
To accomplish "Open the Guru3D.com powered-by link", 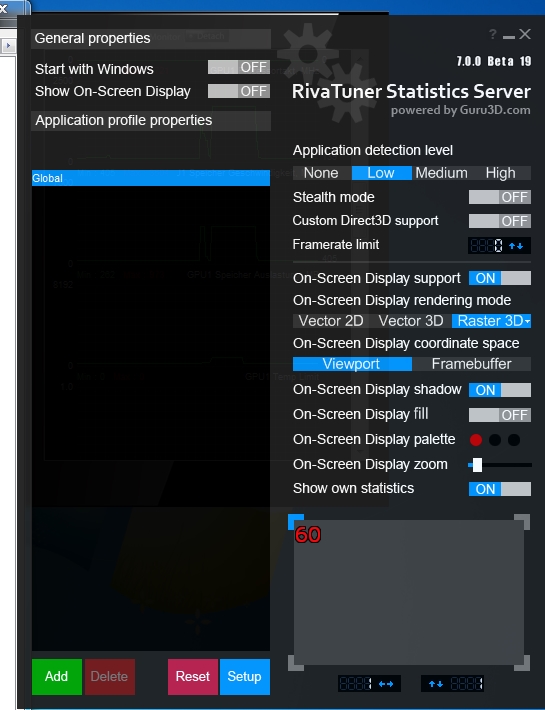I will (x=461, y=110).
